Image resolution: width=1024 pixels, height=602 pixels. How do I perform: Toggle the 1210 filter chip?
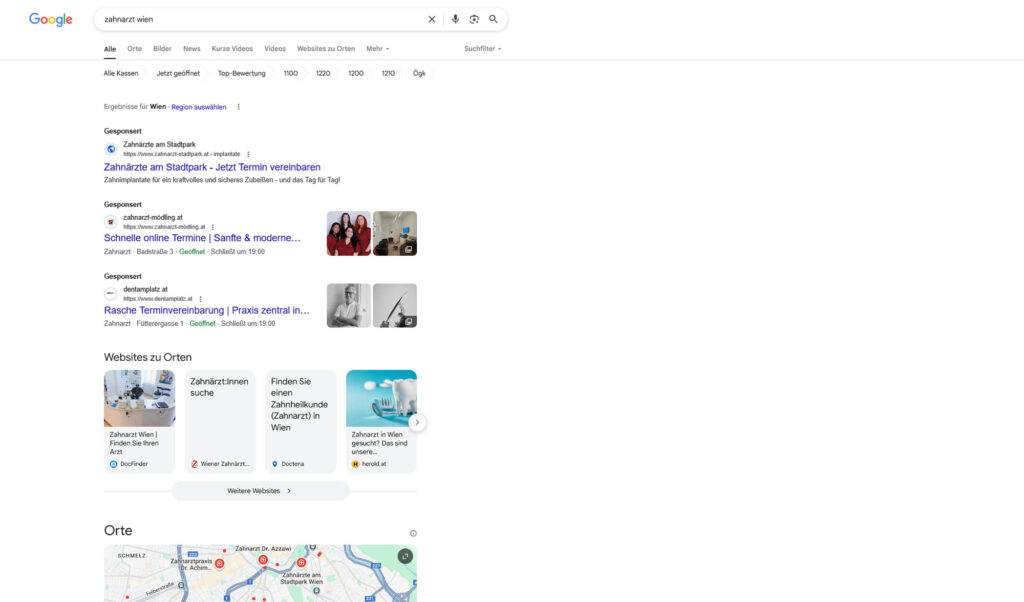pyautogui.click(x=388, y=73)
